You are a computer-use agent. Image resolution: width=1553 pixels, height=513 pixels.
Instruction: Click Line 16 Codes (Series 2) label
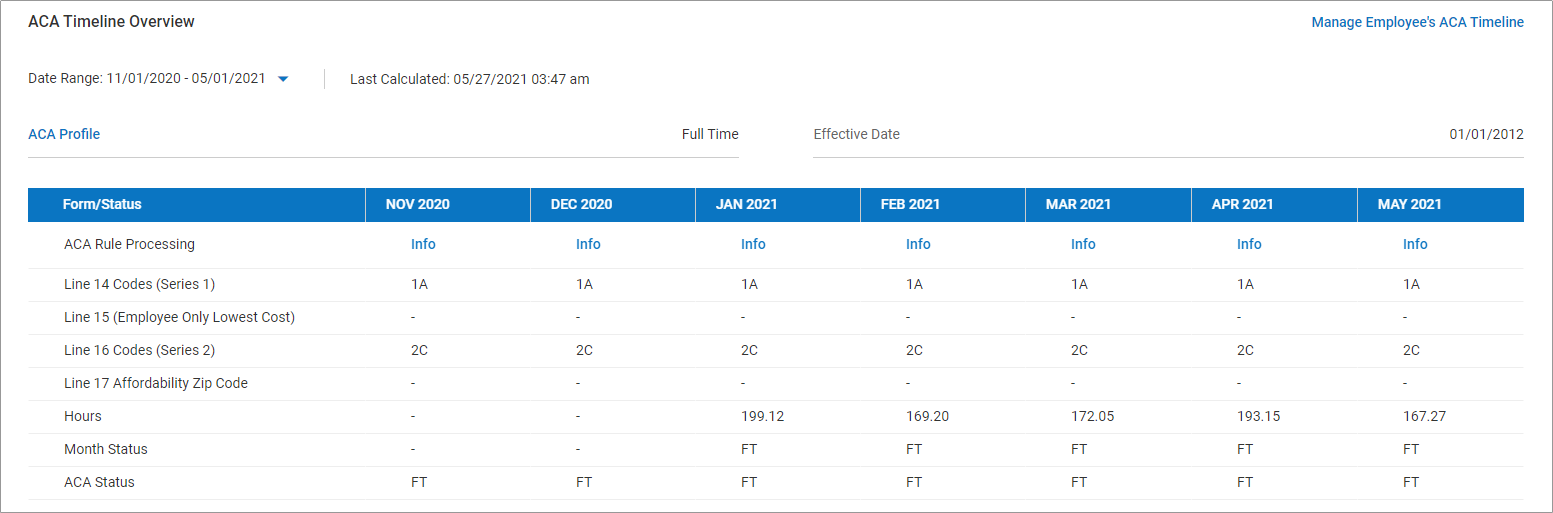pos(139,350)
